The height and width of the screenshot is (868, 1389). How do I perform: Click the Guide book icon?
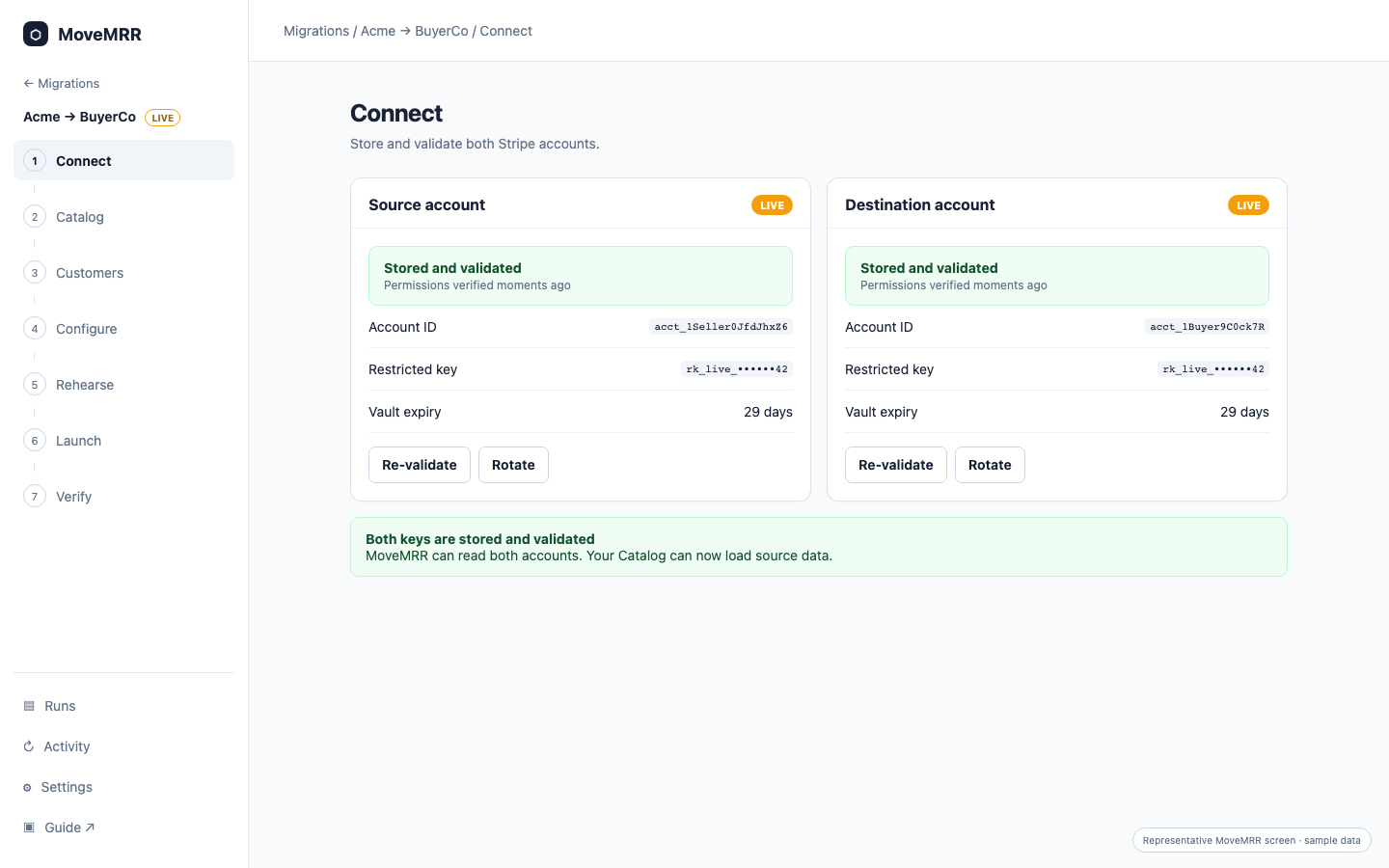(x=29, y=827)
